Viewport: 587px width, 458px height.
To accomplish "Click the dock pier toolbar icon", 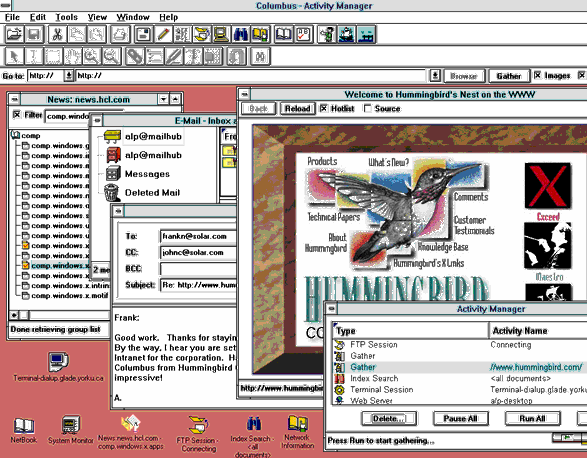I will coord(366,34).
